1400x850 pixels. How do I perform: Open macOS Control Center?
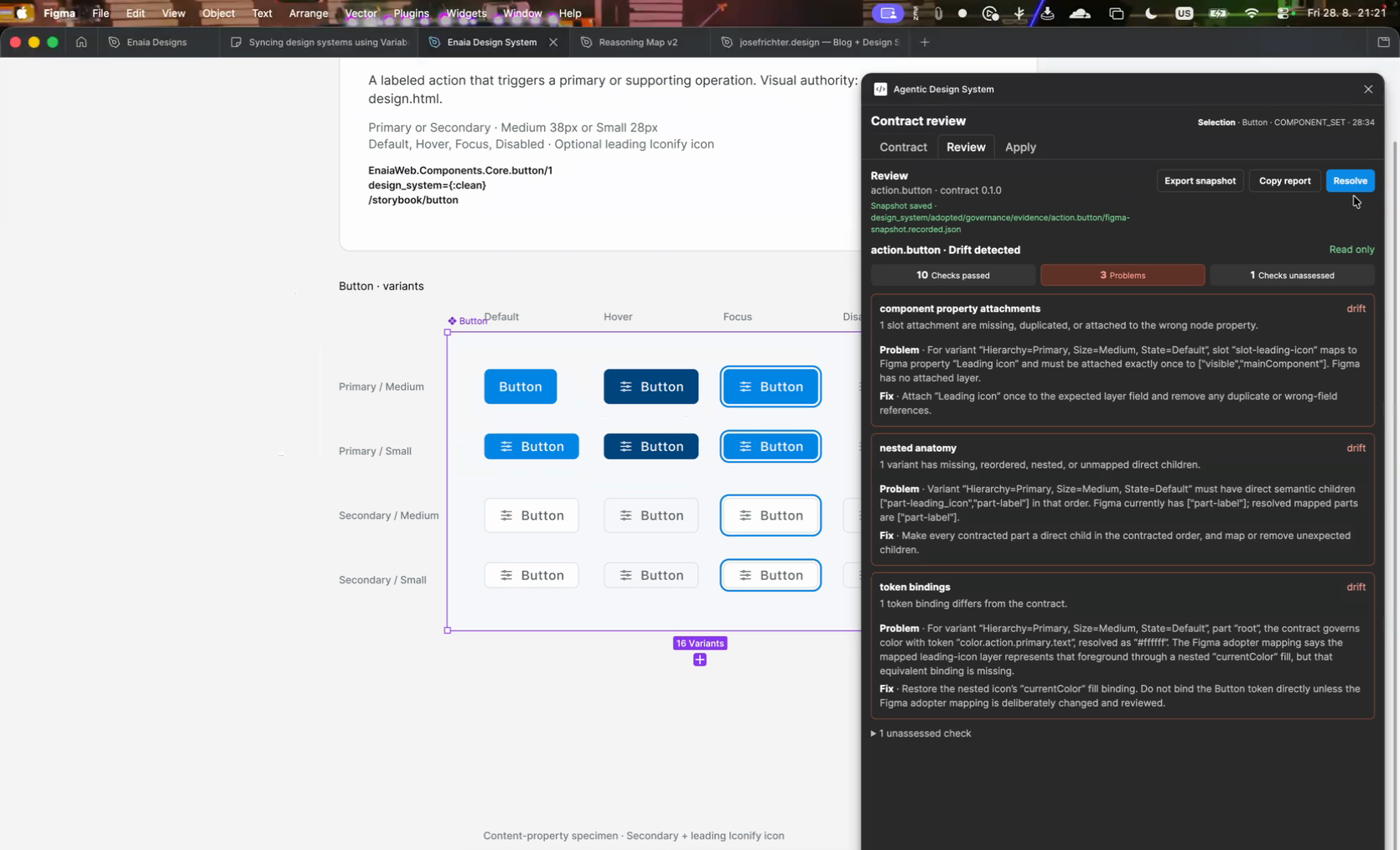pyautogui.click(x=1283, y=13)
